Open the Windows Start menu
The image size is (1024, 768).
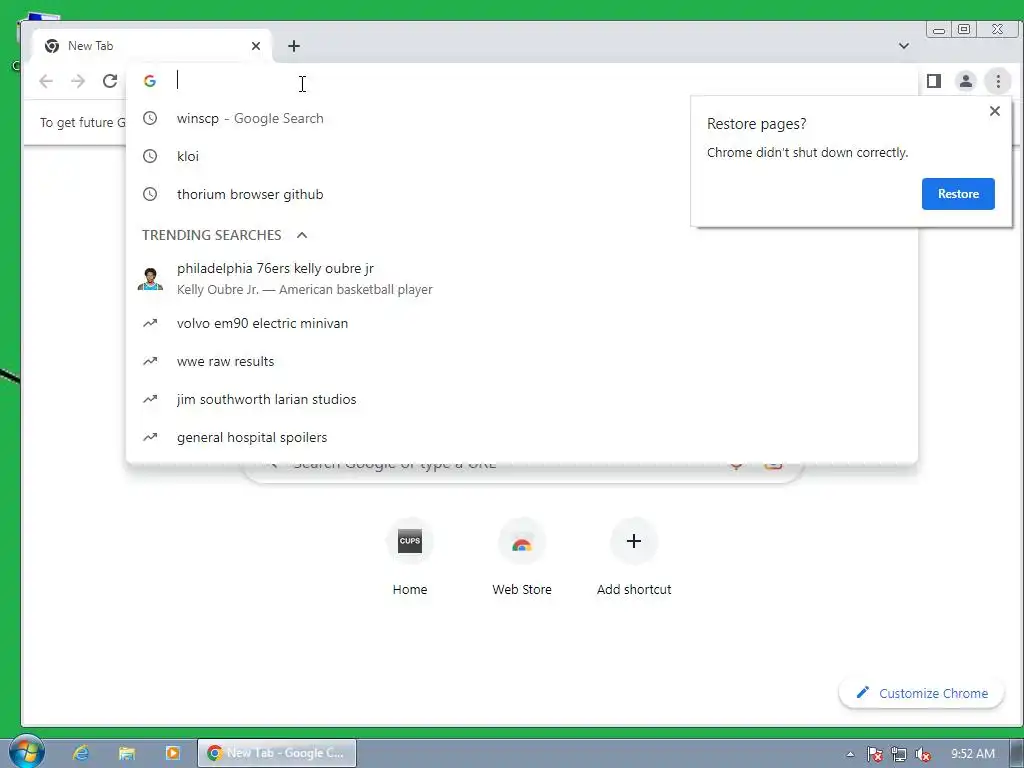coord(26,752)
